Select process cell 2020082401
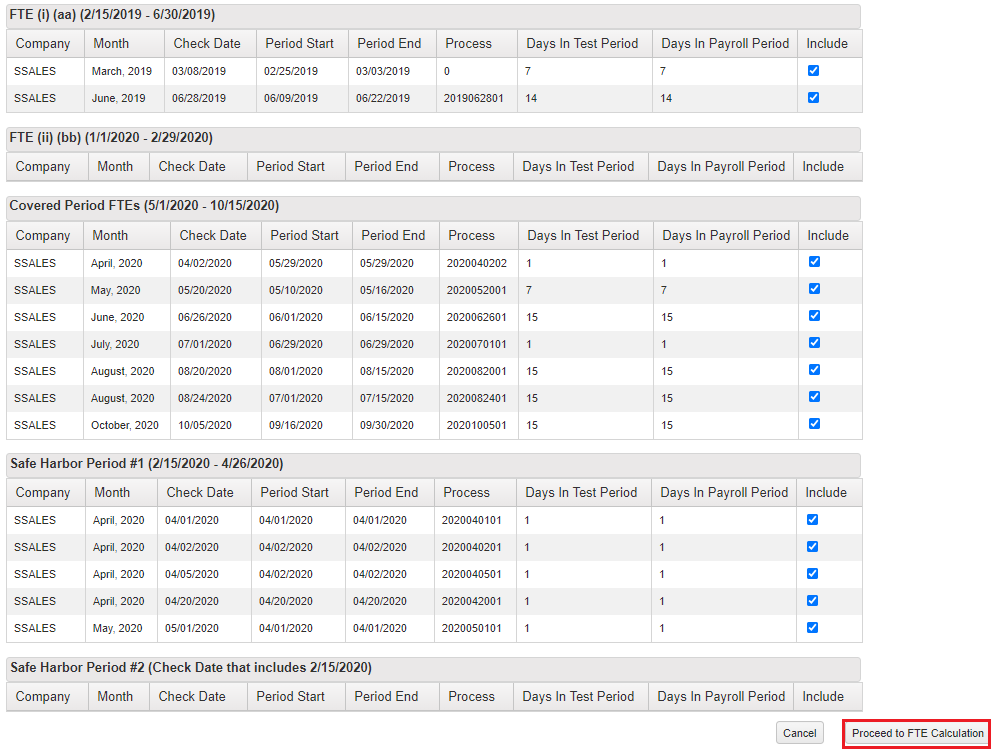 (x=477, y=398)
